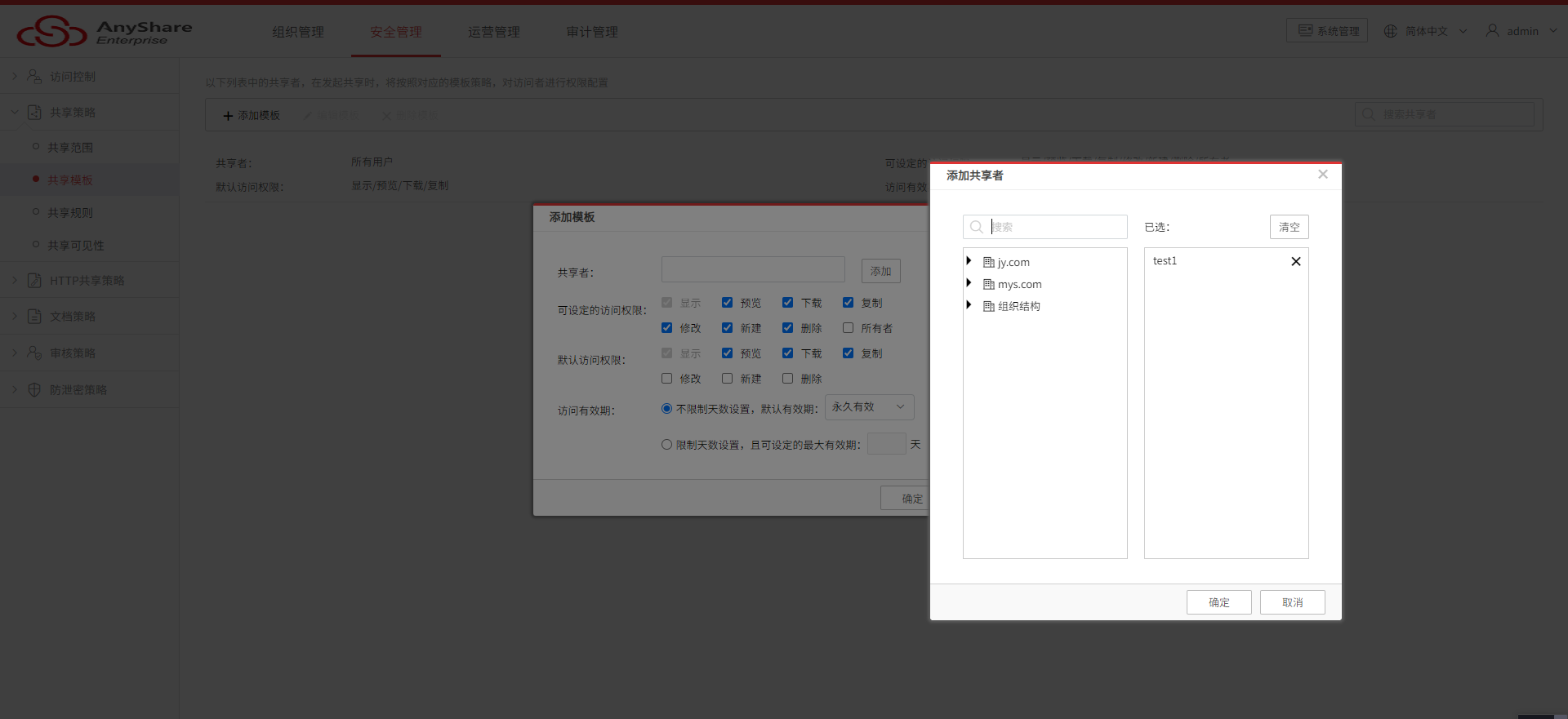Switch to the 审计管理 tab

click(x=592, y=32)
